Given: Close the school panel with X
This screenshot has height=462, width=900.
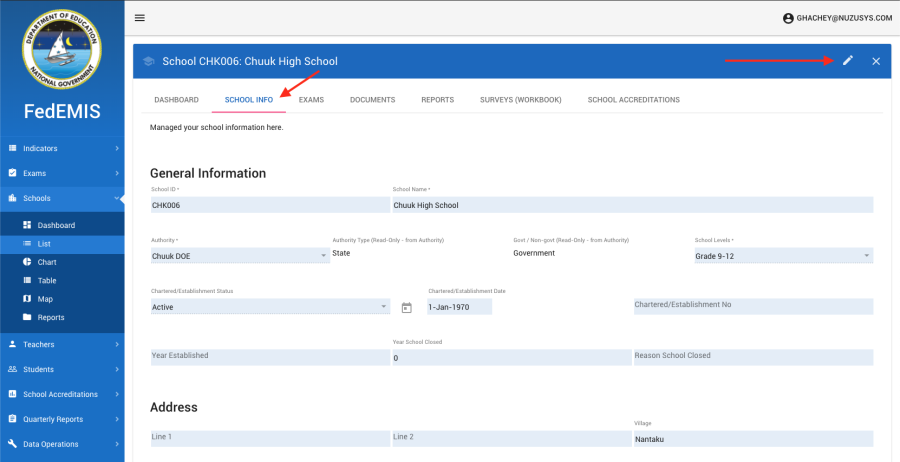Looking at the screenshot, I should tap(876, 61).
